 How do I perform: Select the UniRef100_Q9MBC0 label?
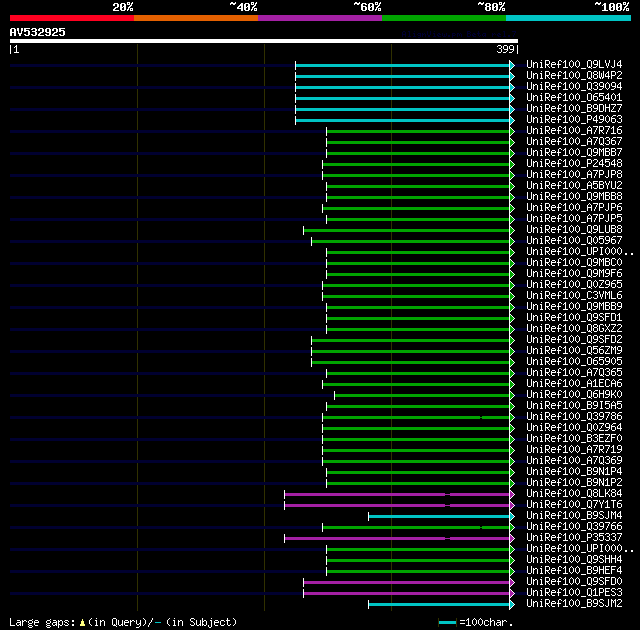tap(574, 263)
